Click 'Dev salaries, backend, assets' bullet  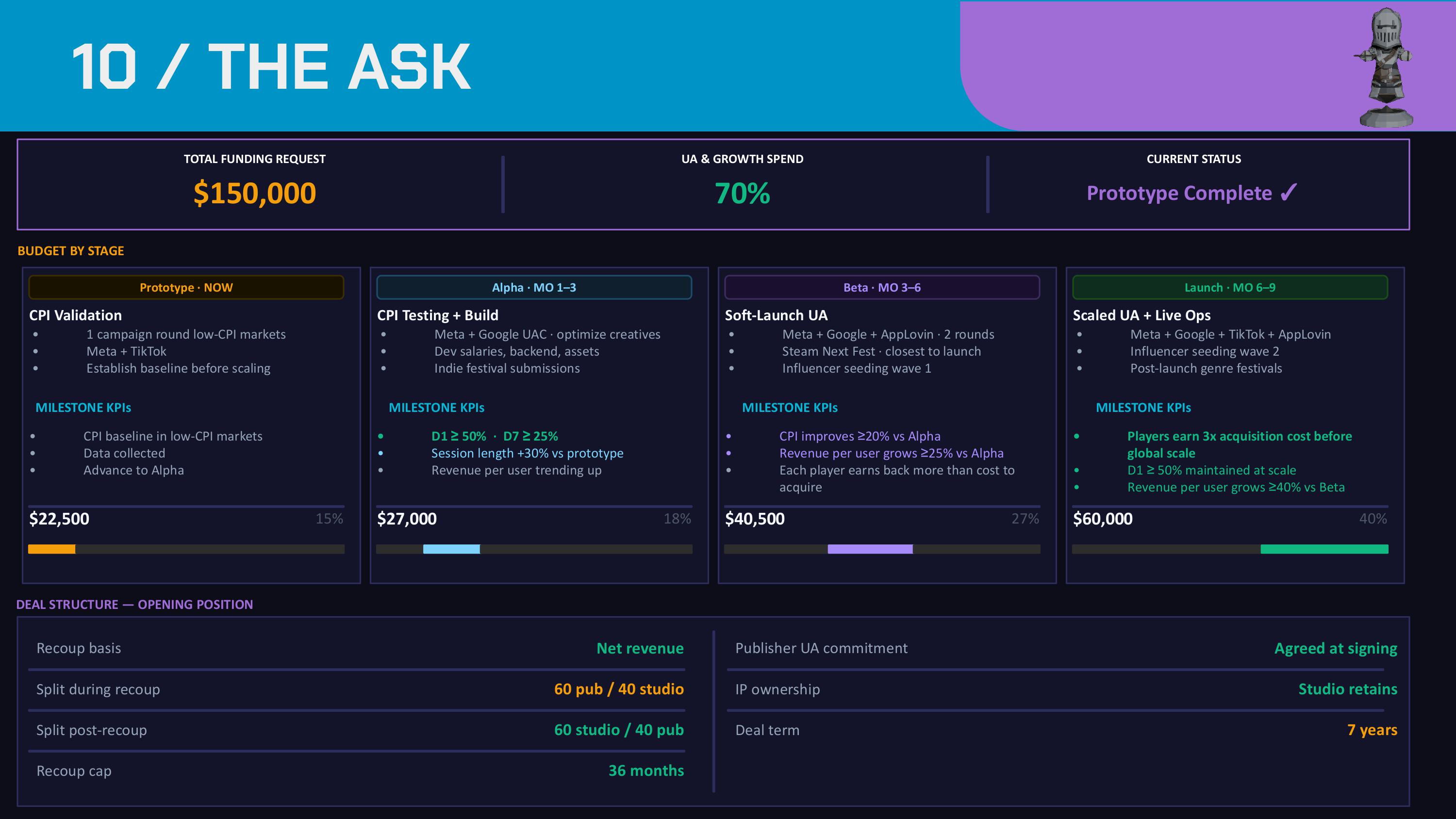[x=516, y=351]
